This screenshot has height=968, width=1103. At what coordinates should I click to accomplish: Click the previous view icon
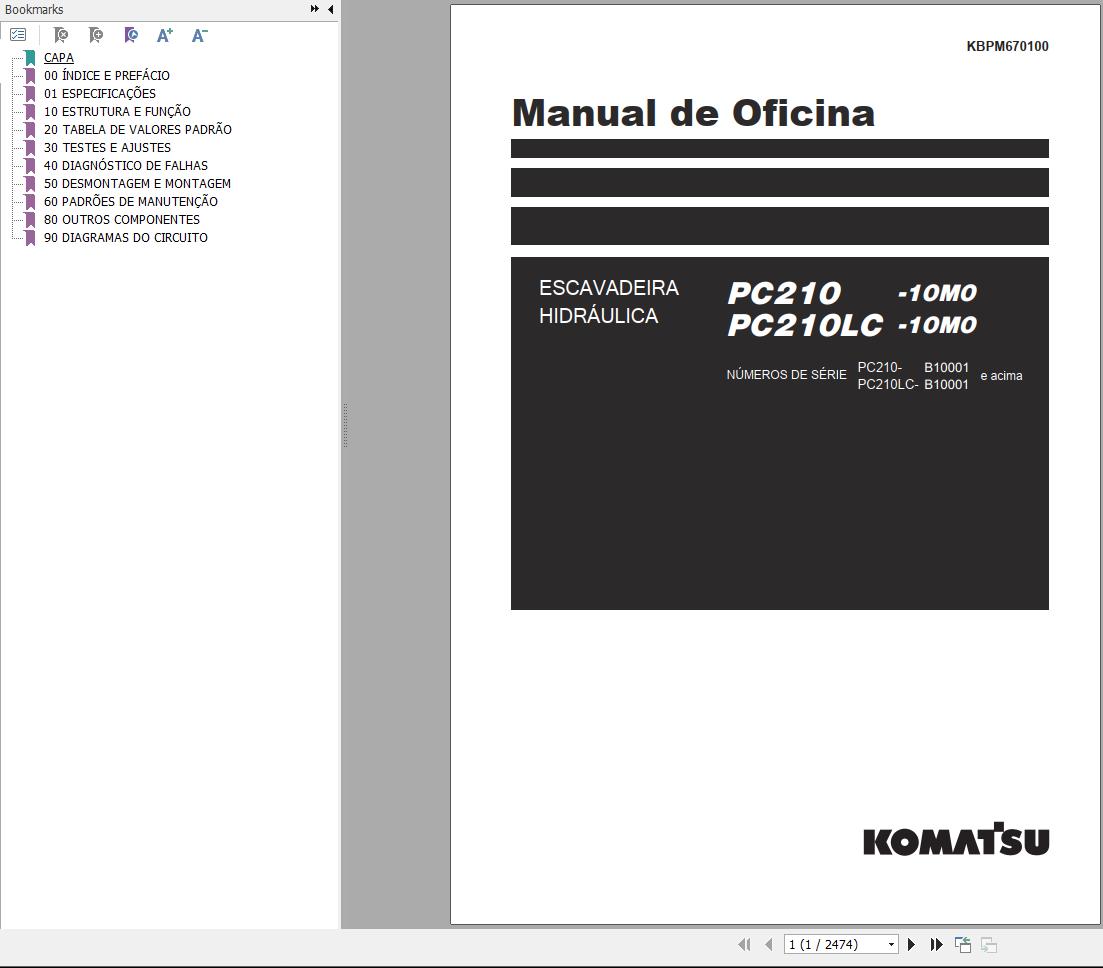pos(963,945)
